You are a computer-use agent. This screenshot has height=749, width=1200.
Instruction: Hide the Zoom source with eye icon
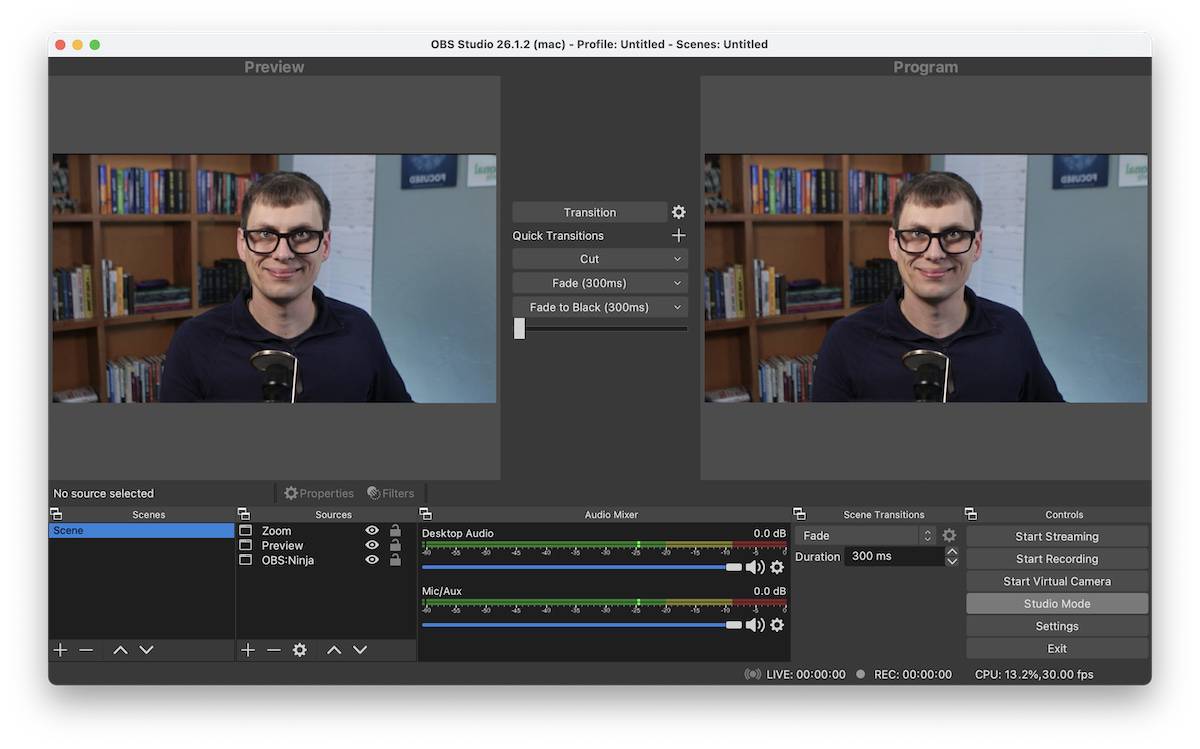pos(372,531)
